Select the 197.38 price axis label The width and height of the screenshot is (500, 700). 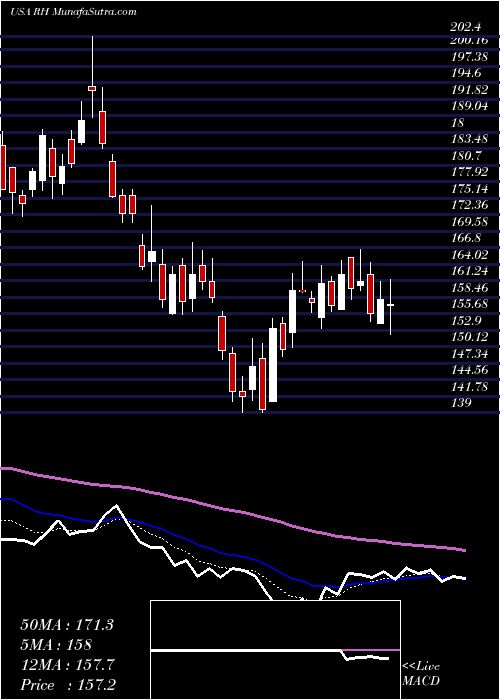[x=468, y=56]
